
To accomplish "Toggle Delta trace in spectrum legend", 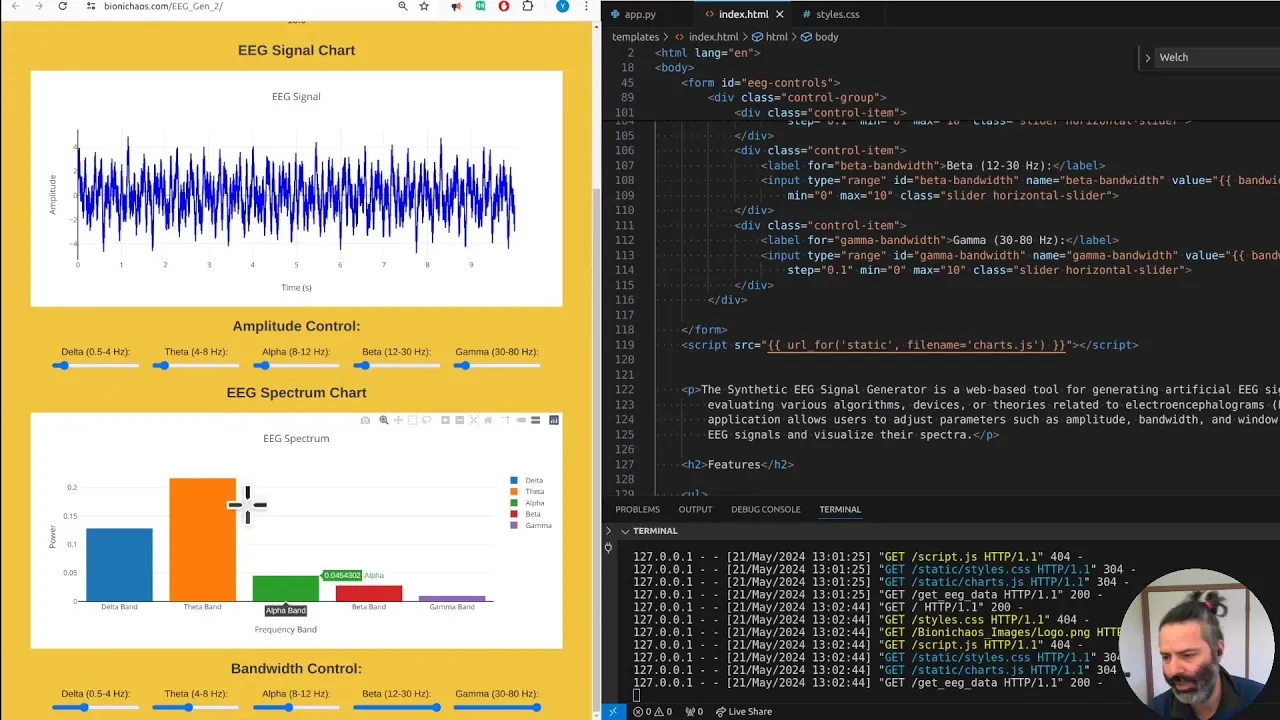I will click(x=527, y=481).
